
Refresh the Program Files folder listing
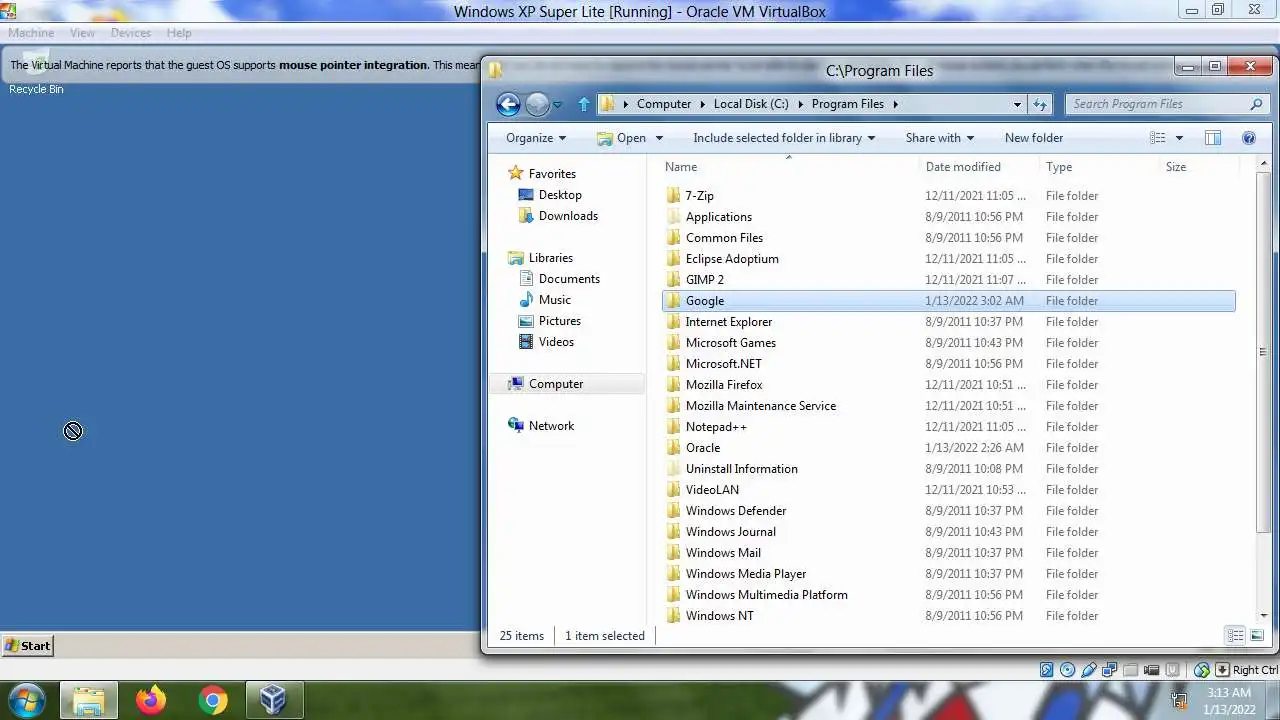(x=1040, y=104)
